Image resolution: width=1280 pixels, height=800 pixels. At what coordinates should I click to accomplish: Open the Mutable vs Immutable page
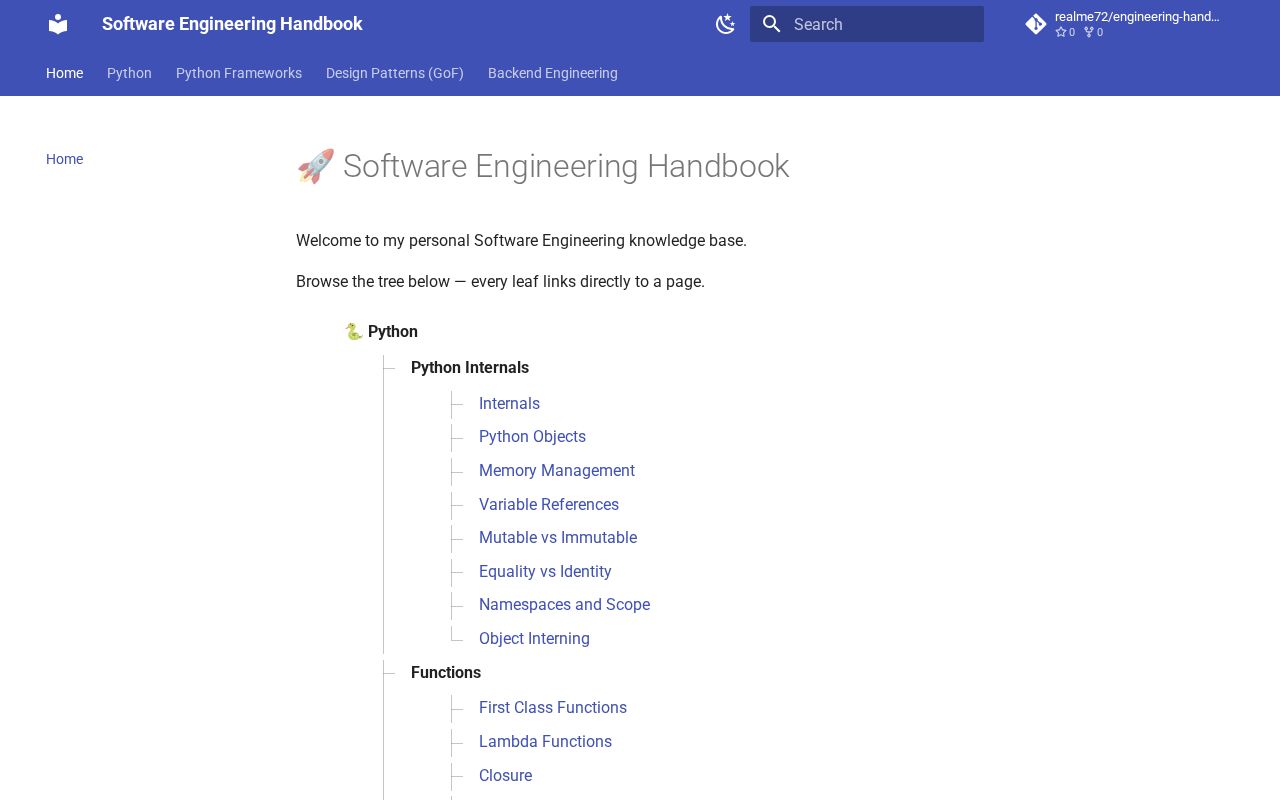[558, 538]
